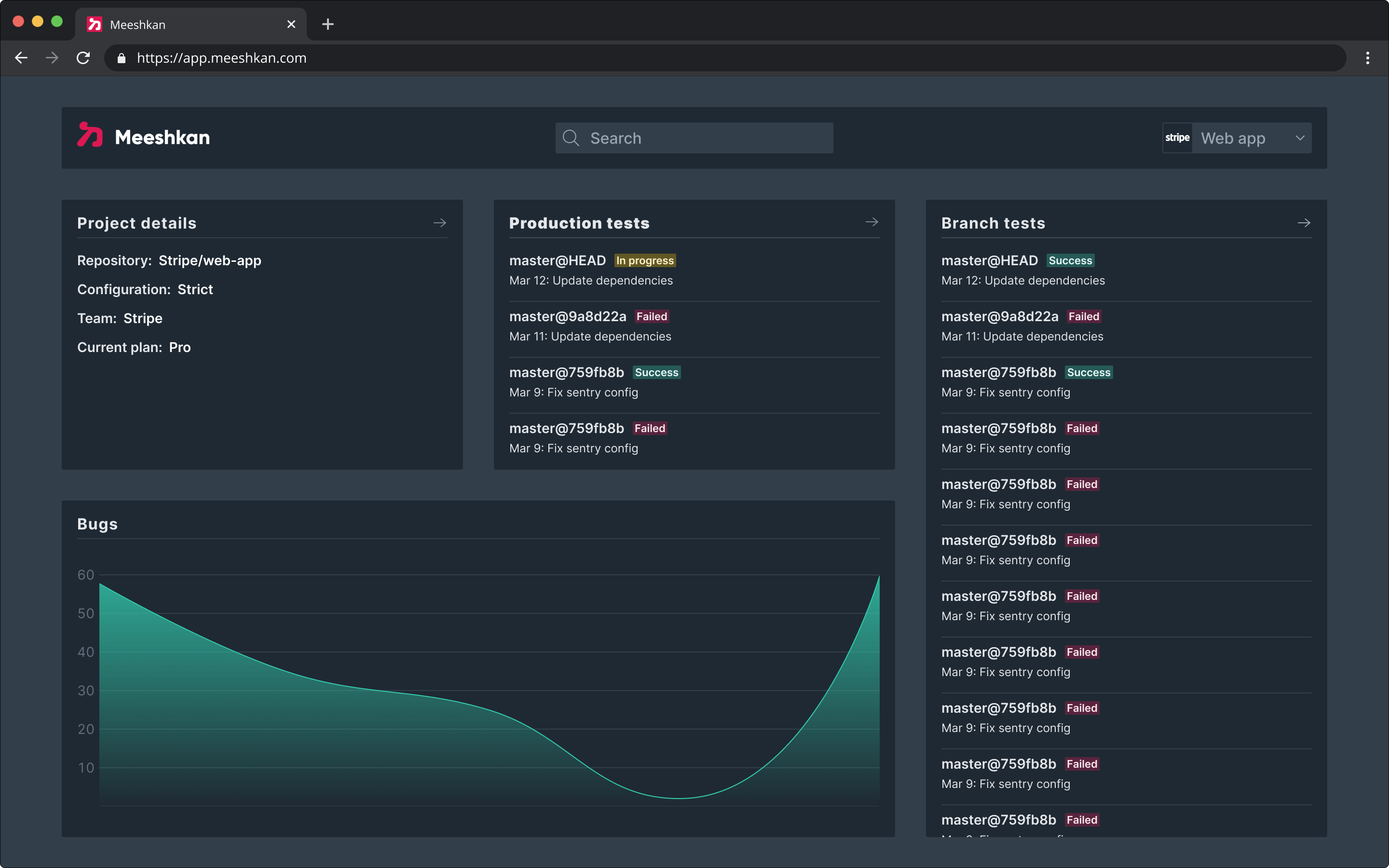Open the browser three-dot menu

[x=1367, y=58]
